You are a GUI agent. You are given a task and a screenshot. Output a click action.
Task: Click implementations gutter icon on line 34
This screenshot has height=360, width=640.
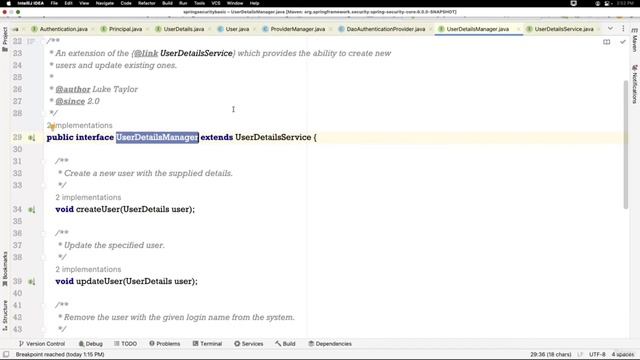pos(31,209)
